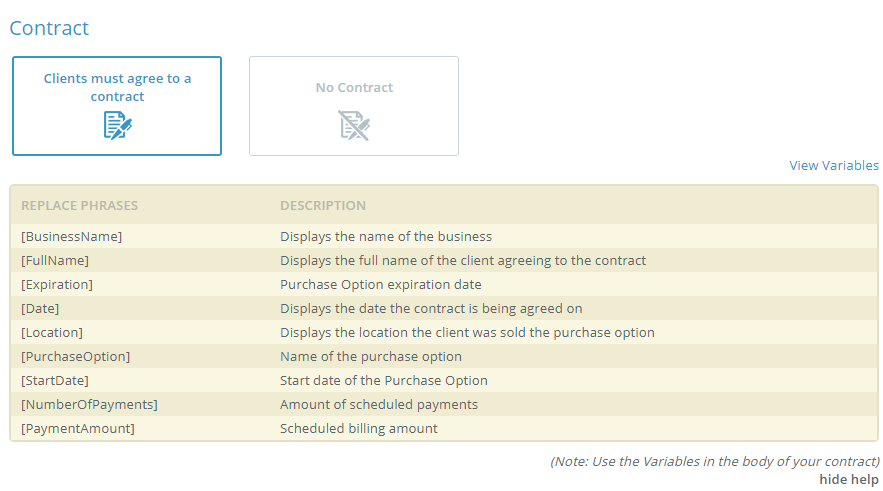Select the [FullName] replace phrase
Image resolution: width=883 pixels, height=491 pixels.
[x=55, y=261]
